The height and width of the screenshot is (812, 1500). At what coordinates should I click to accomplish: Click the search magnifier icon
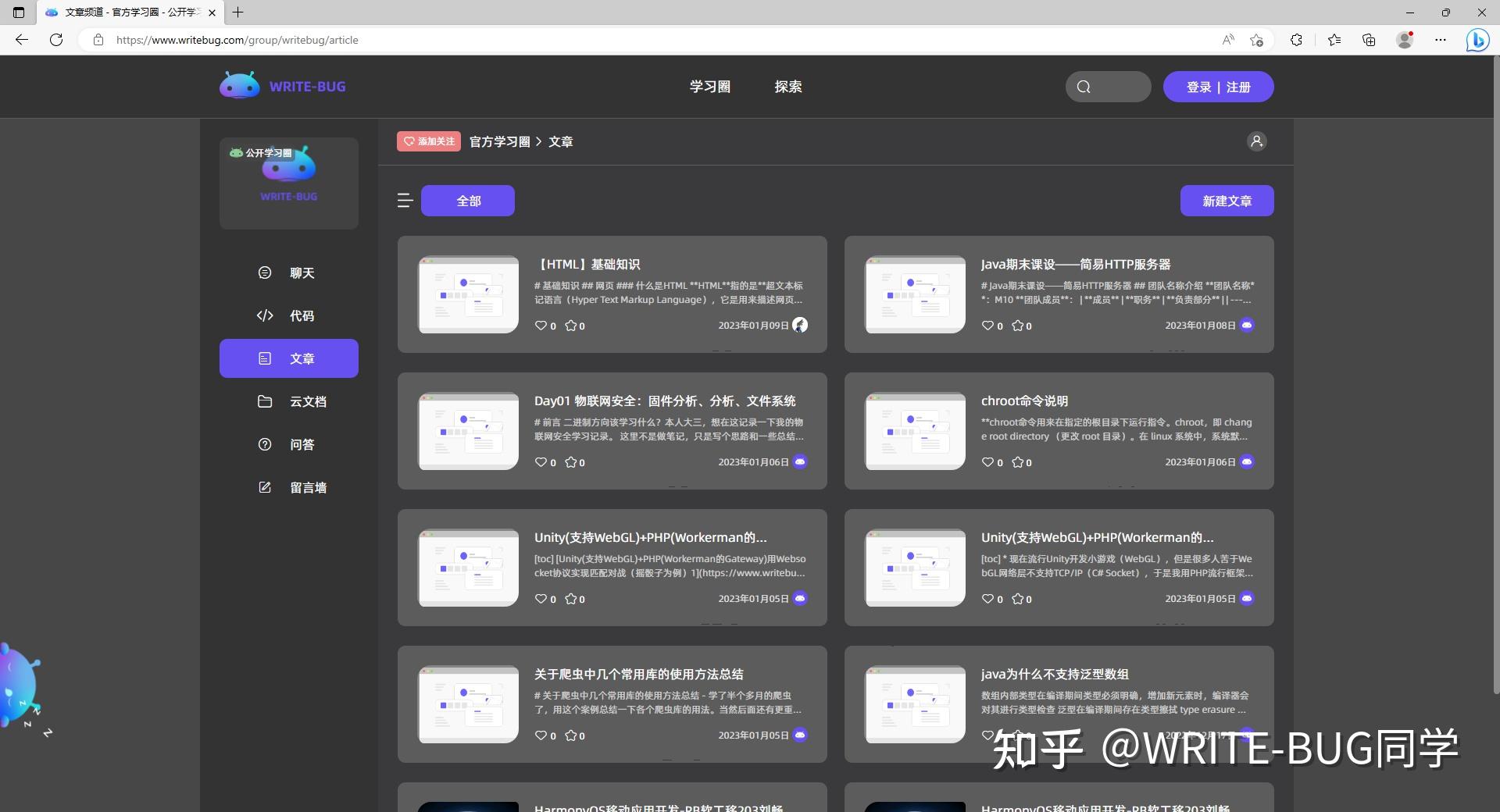tap(1083, 87)
